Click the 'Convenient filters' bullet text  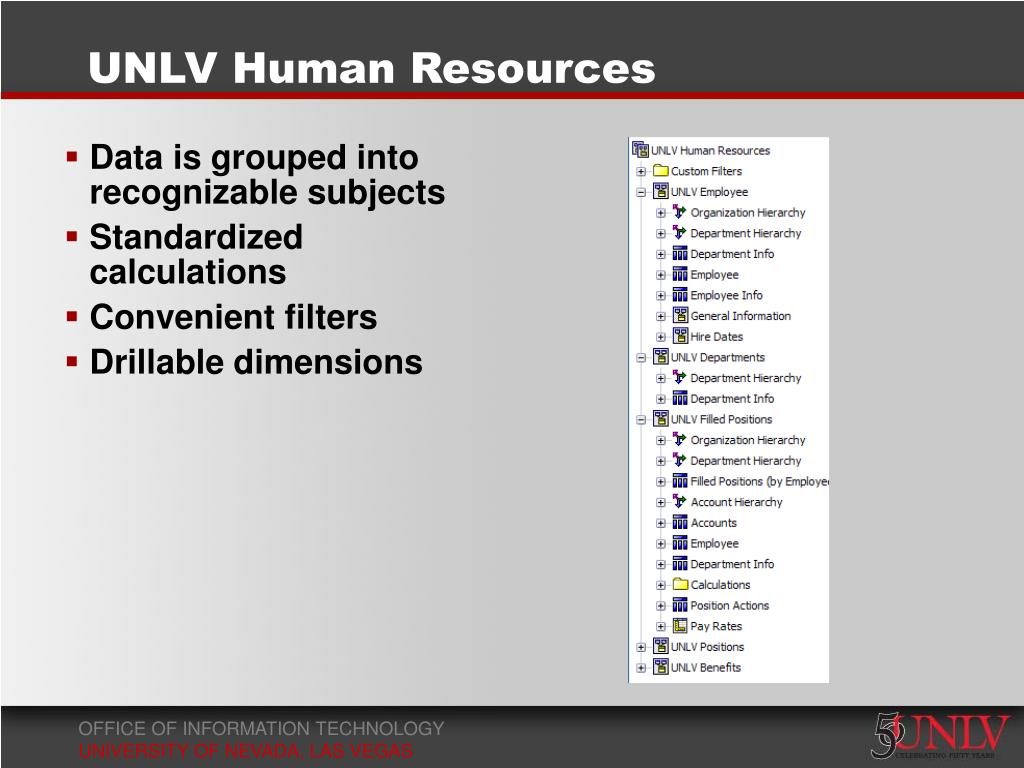point(233,317)
